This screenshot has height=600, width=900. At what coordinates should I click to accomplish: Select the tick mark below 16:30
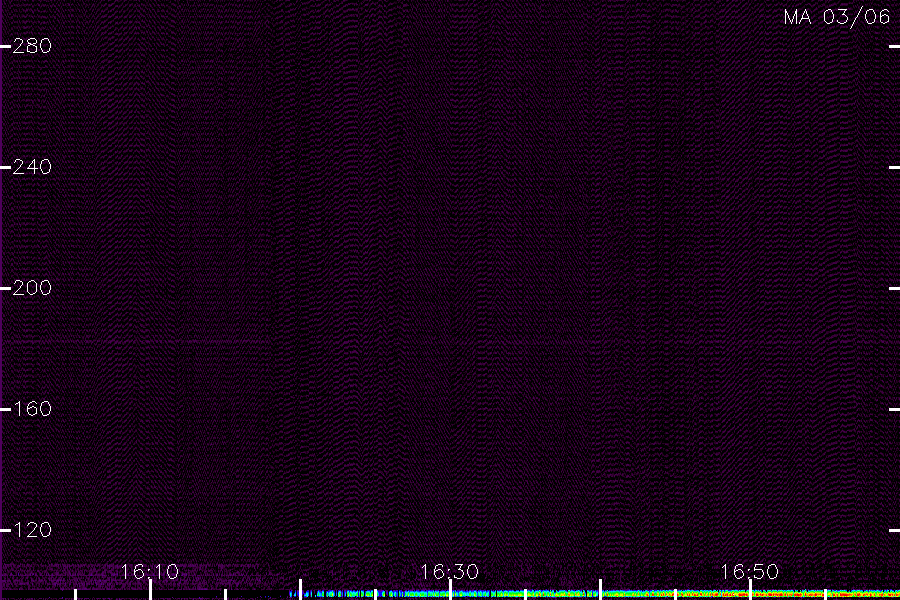coord(451,590)
